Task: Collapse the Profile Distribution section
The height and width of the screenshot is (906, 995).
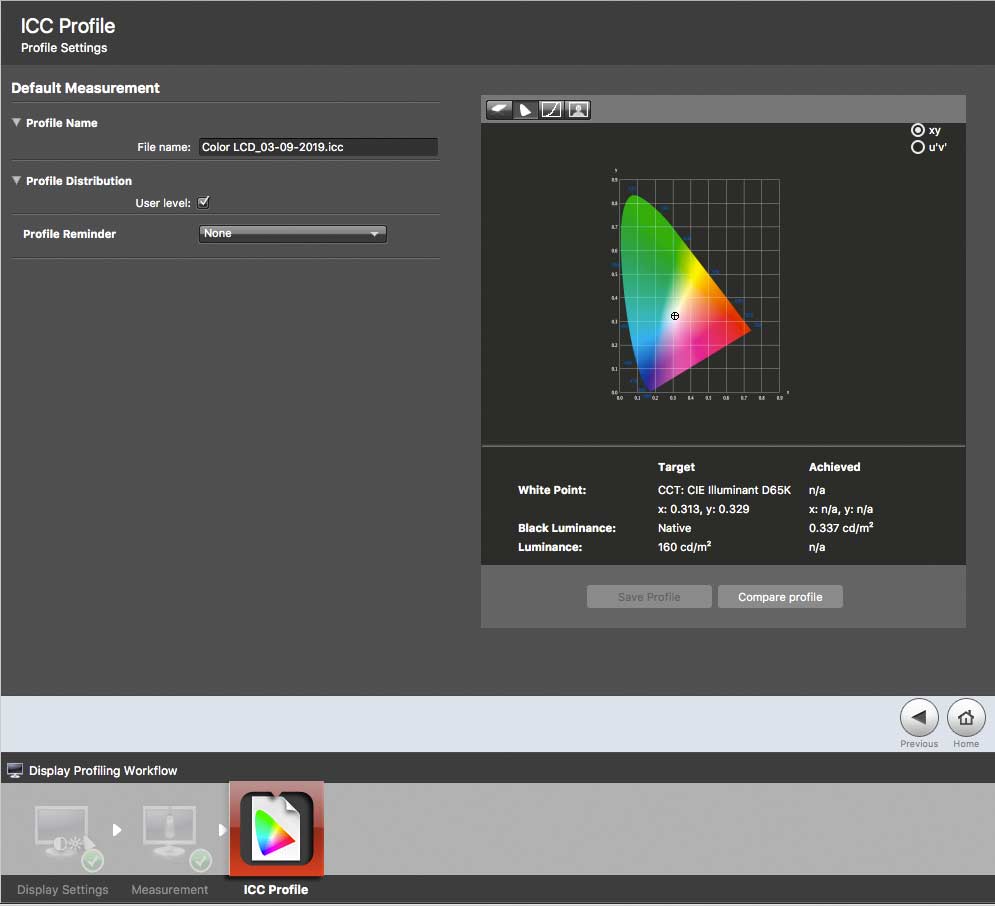Action: pyautogui.click(x=16, y=180)
